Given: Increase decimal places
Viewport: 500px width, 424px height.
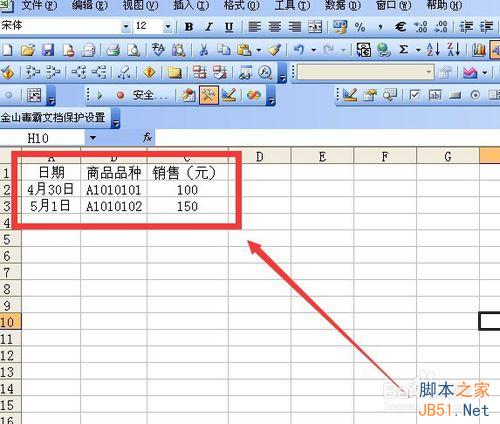Looking at the screenshot, I should point(421,27).
